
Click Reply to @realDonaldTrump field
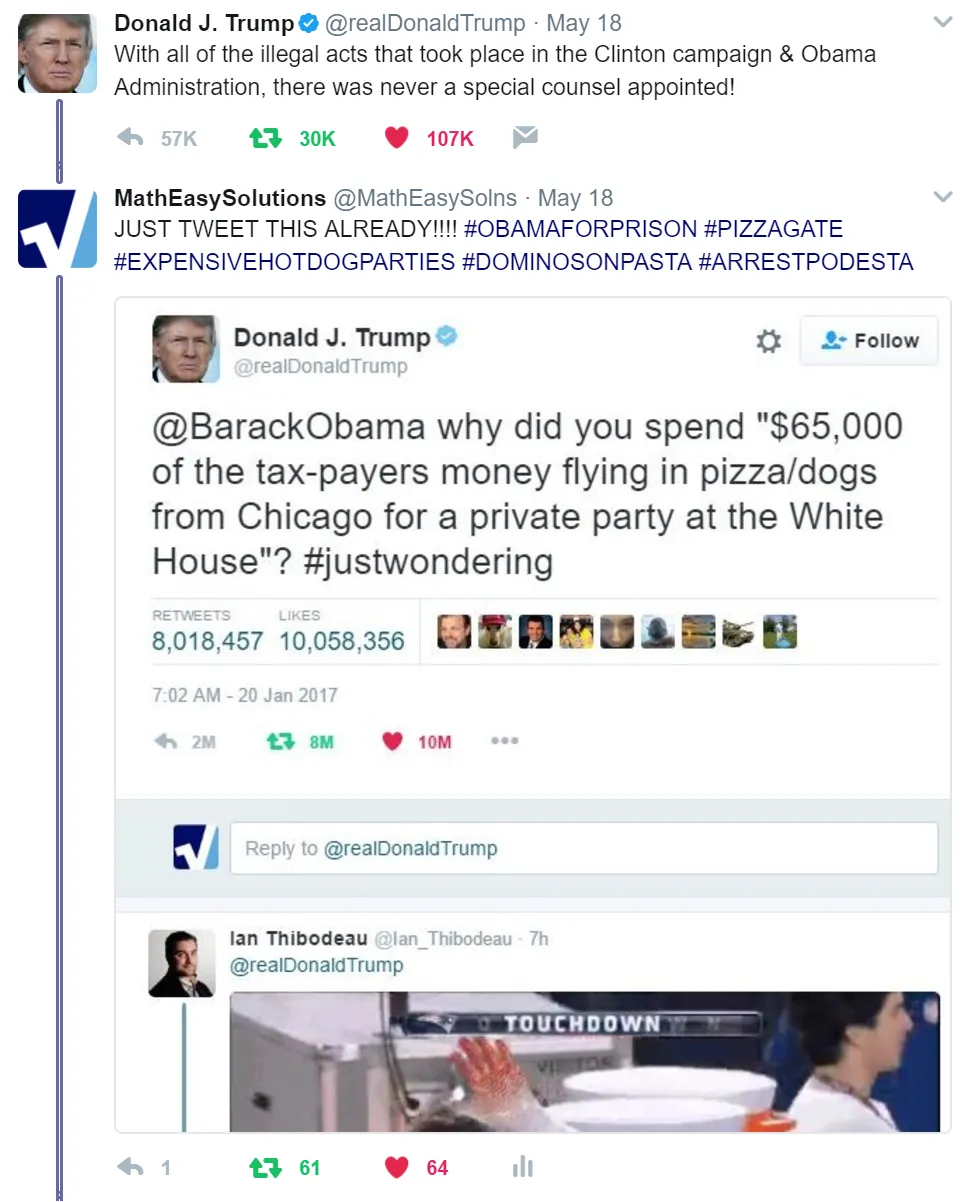click(584, 848)
